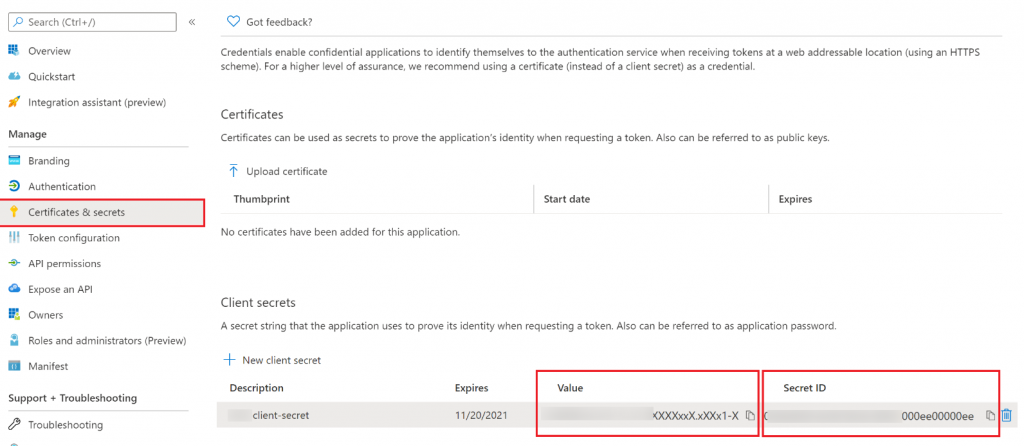Click Got feedback? heart link
The image size is (1024, 446).
pyautogui.click(x=269, y=22)
